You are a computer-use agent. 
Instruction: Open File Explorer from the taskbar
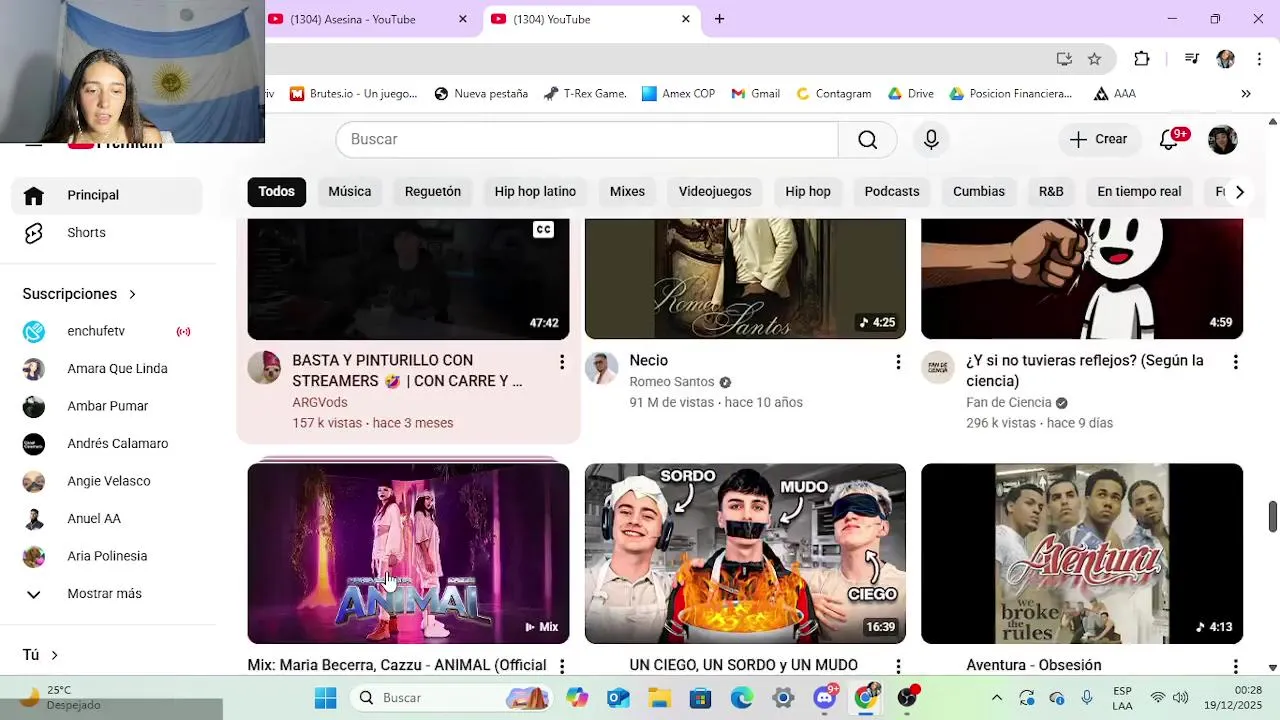pos(659,698)
